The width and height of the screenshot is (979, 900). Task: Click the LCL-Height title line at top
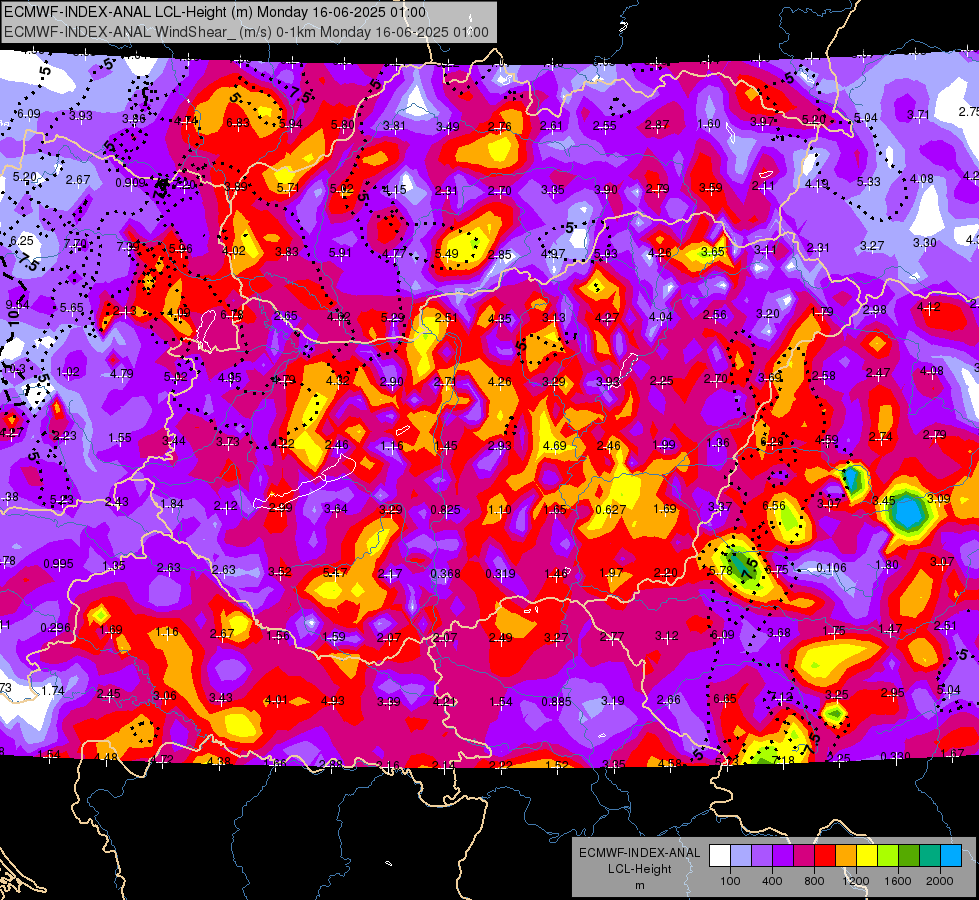tap(215, 12)
